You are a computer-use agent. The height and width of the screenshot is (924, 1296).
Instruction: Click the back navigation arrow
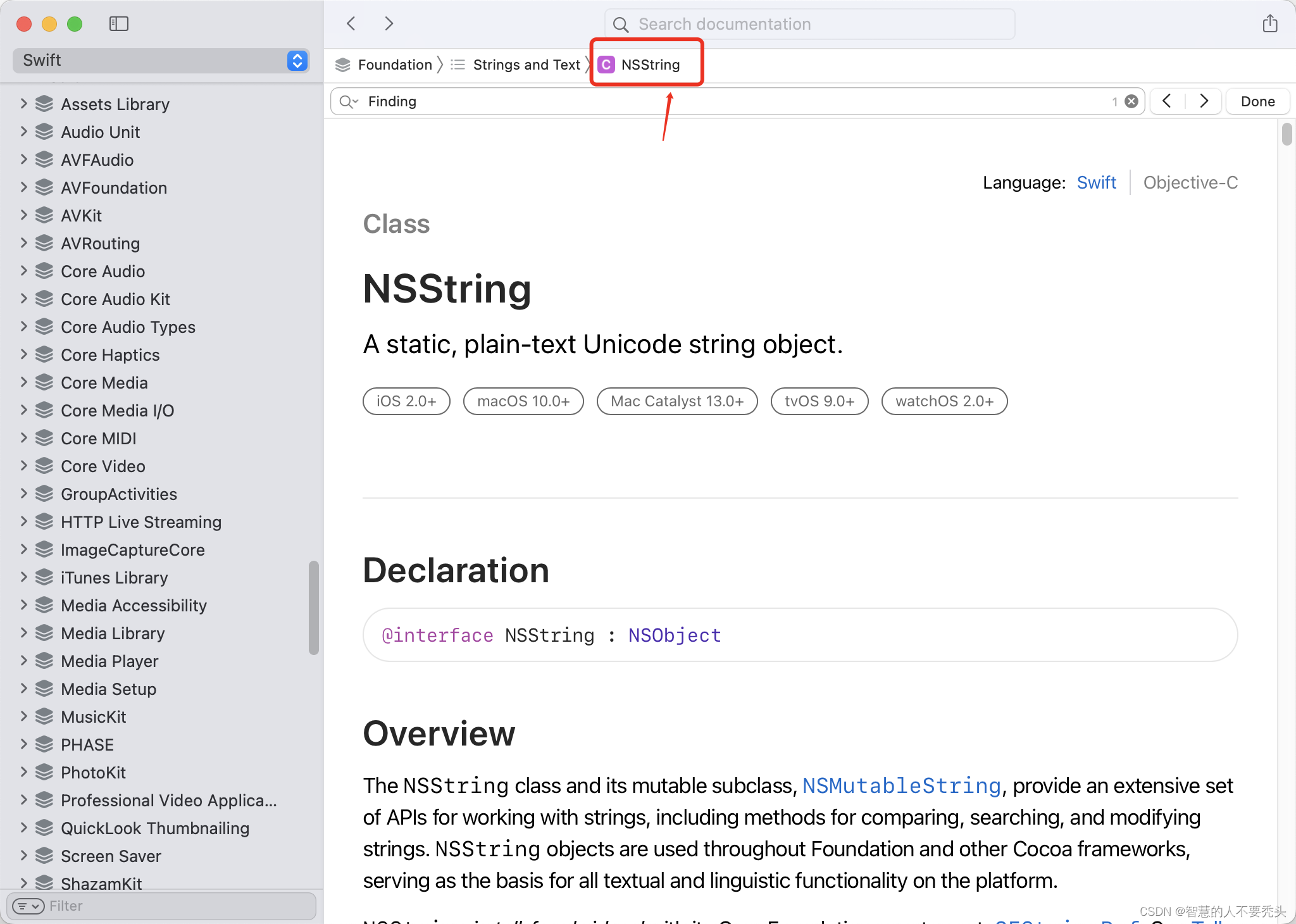click(351, 23)
